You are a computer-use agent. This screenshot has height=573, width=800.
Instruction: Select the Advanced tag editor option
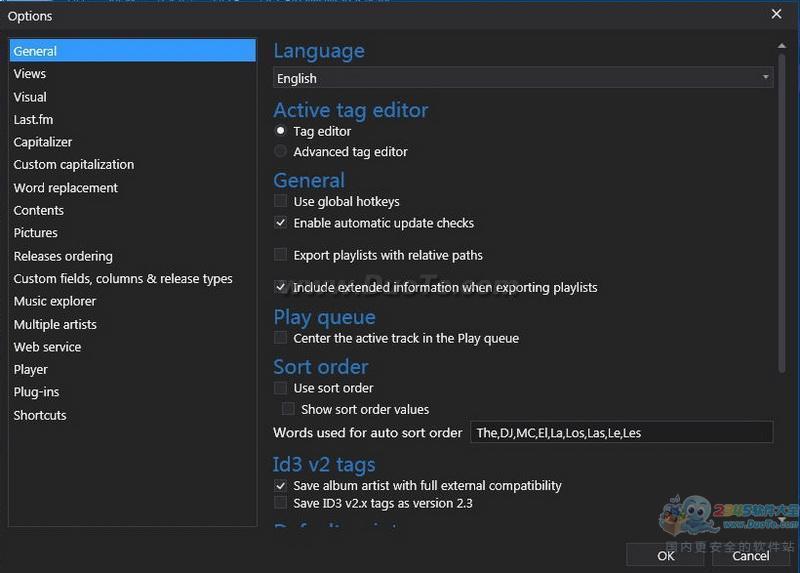click(x=280, y=152)
